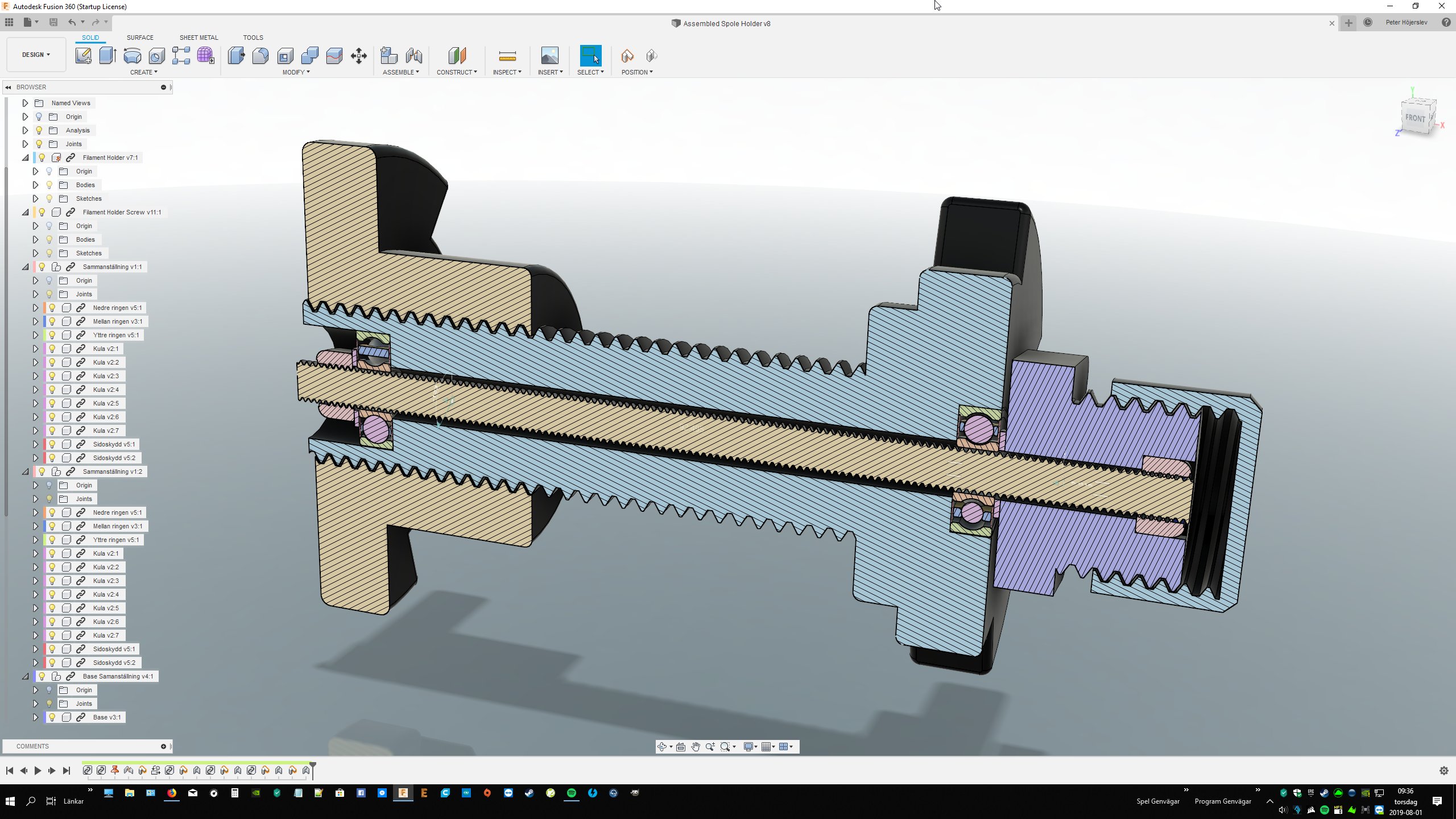The width and height of the screenshot is (1456, 819).
Task: Click the Orbit tool in navigation bar
Action: click(x=661, y=747)
